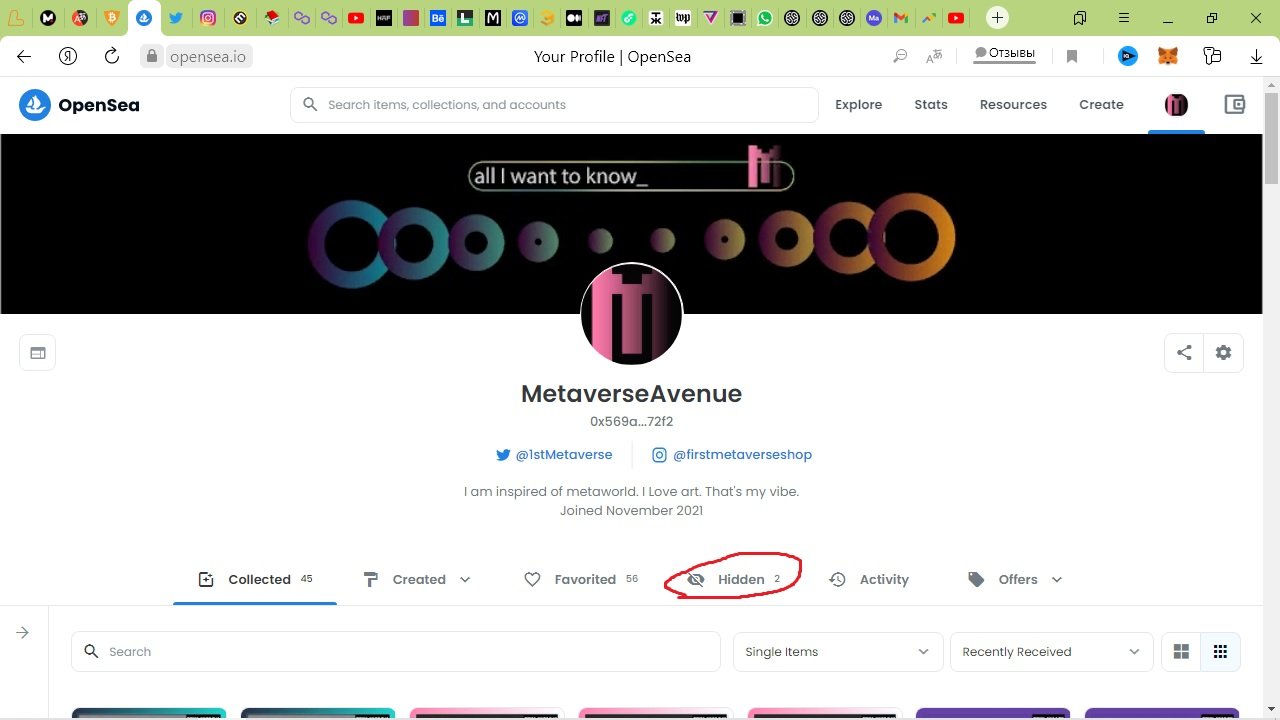The width and height of the screenshot is (1280, 720).
Task: Open the MetaMask fox extension
Action: coord(1168,57)
